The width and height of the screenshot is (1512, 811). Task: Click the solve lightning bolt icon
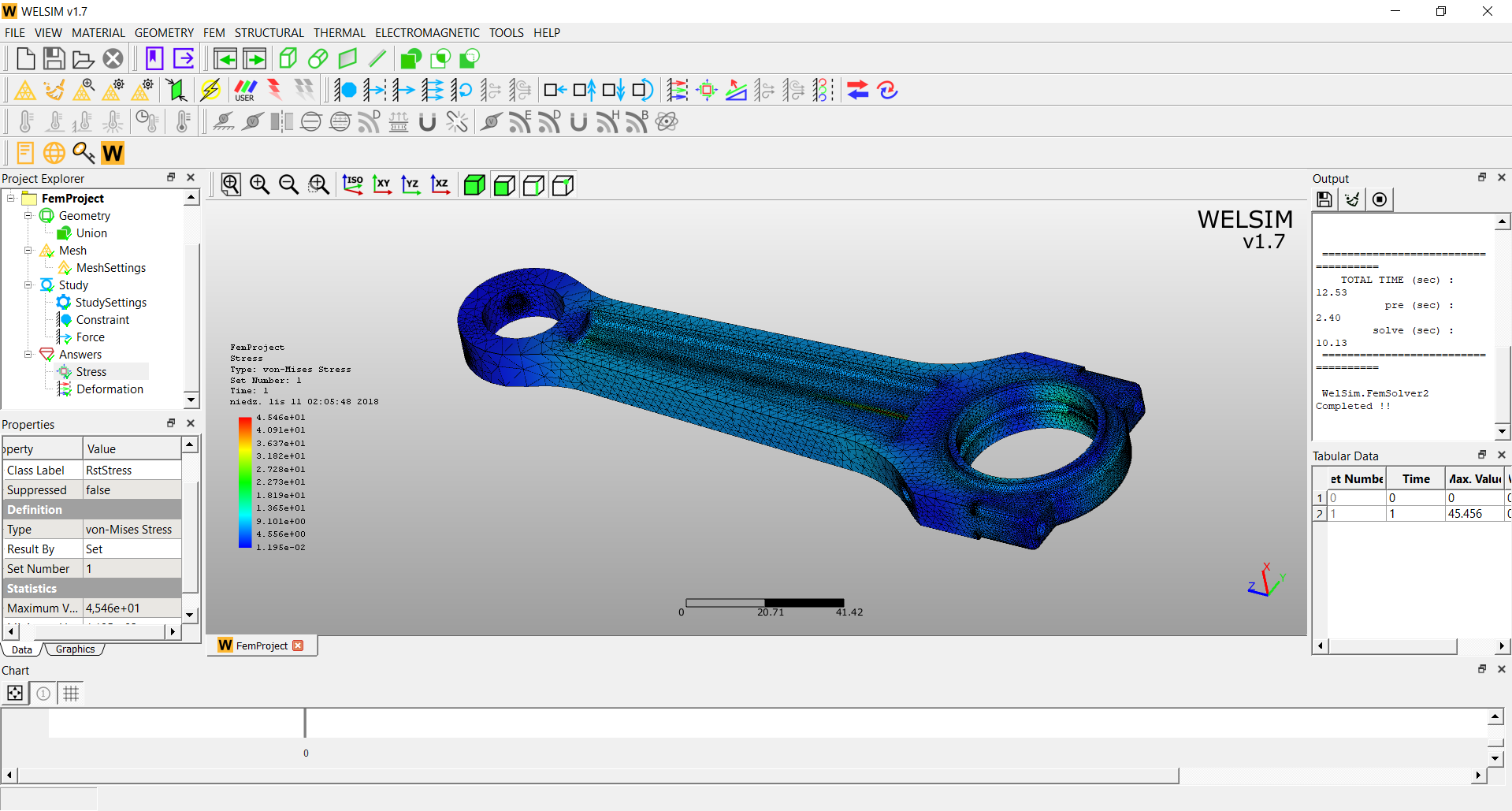click(x=210, y=91)
